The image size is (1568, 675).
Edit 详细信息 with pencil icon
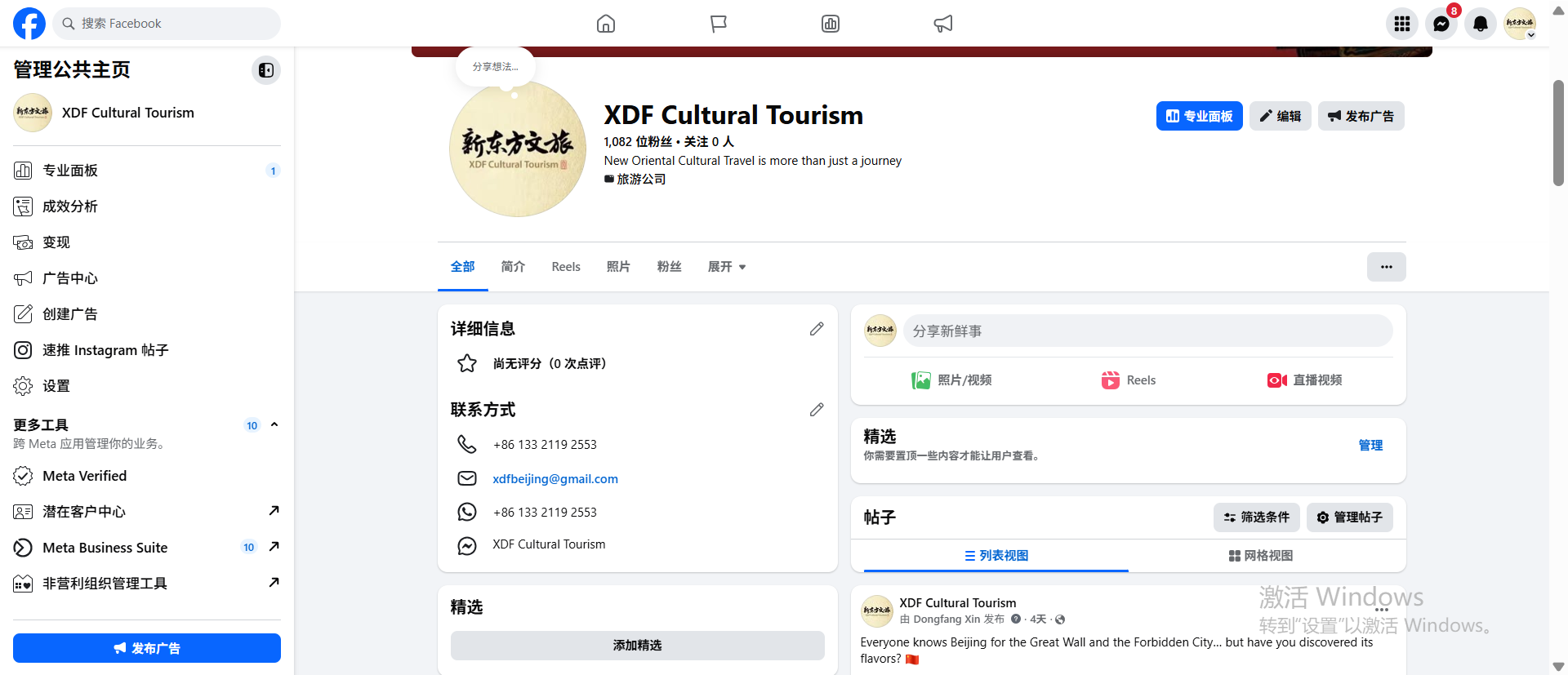pyautogui.click(x=817, y=329)
